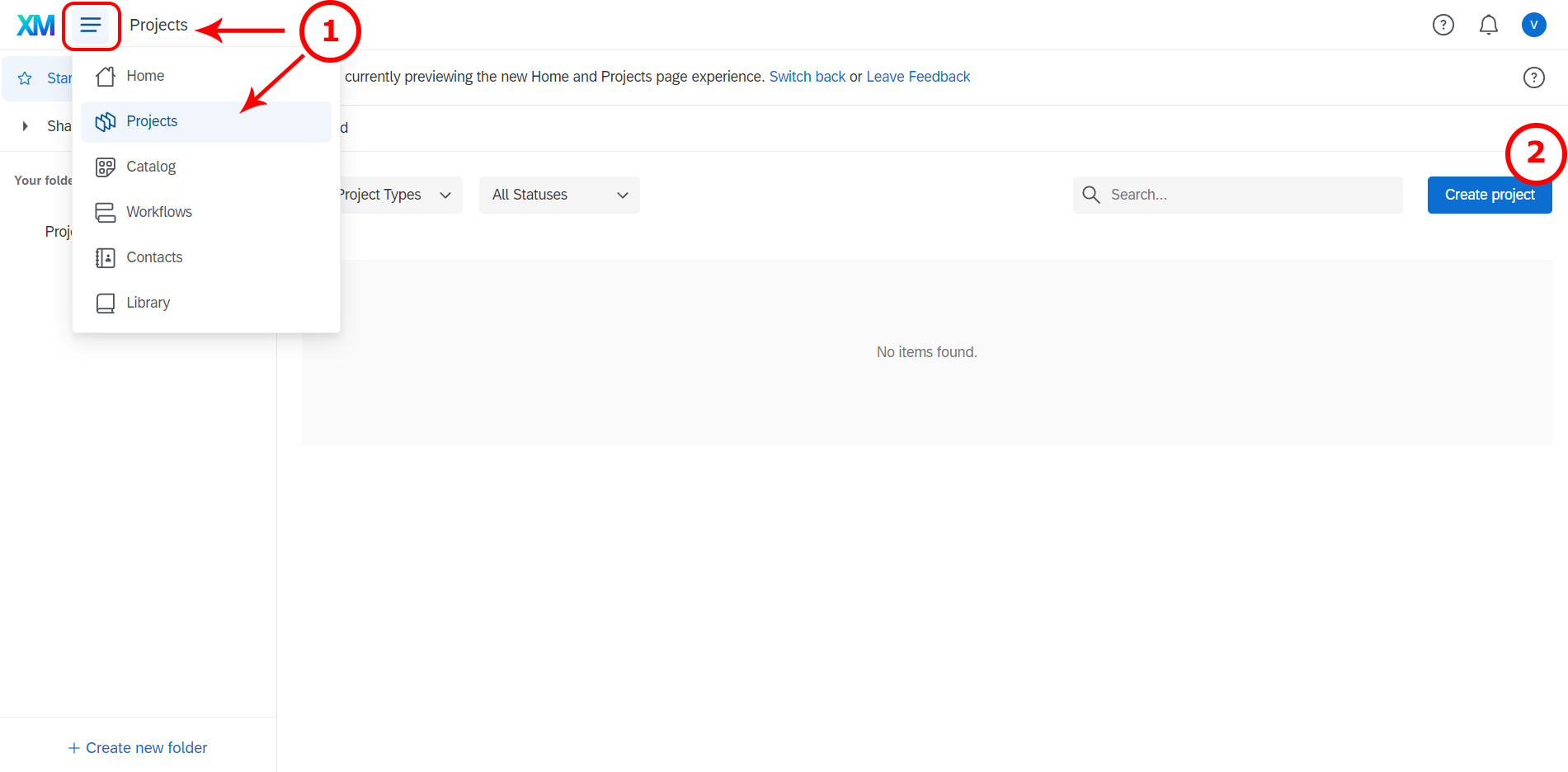Image resolution: width=1568 pixels, height=772 pixels.
Task: Select Home from the navigation menu
Action: [145, 77]
